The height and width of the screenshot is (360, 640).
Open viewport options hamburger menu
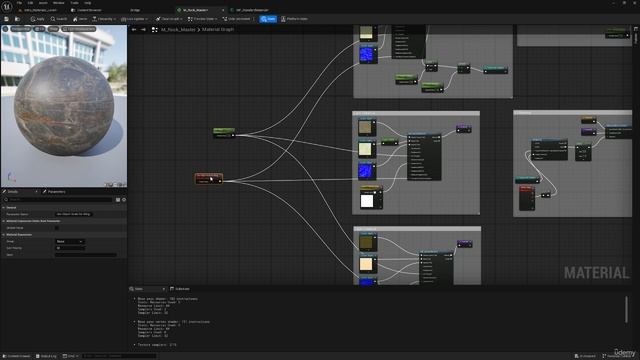click(x=5, y=29)
